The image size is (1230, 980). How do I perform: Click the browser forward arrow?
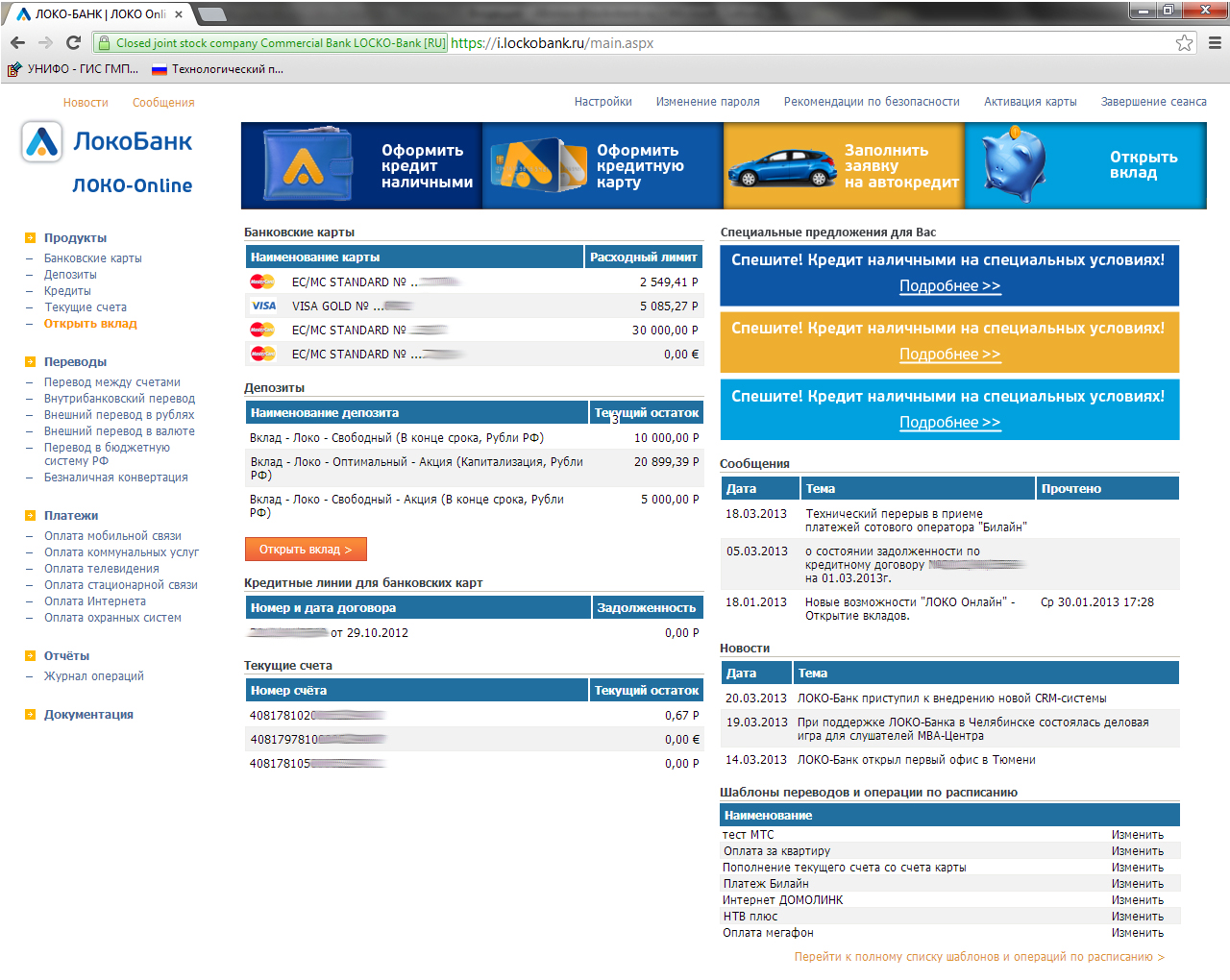tap(45, 42)
